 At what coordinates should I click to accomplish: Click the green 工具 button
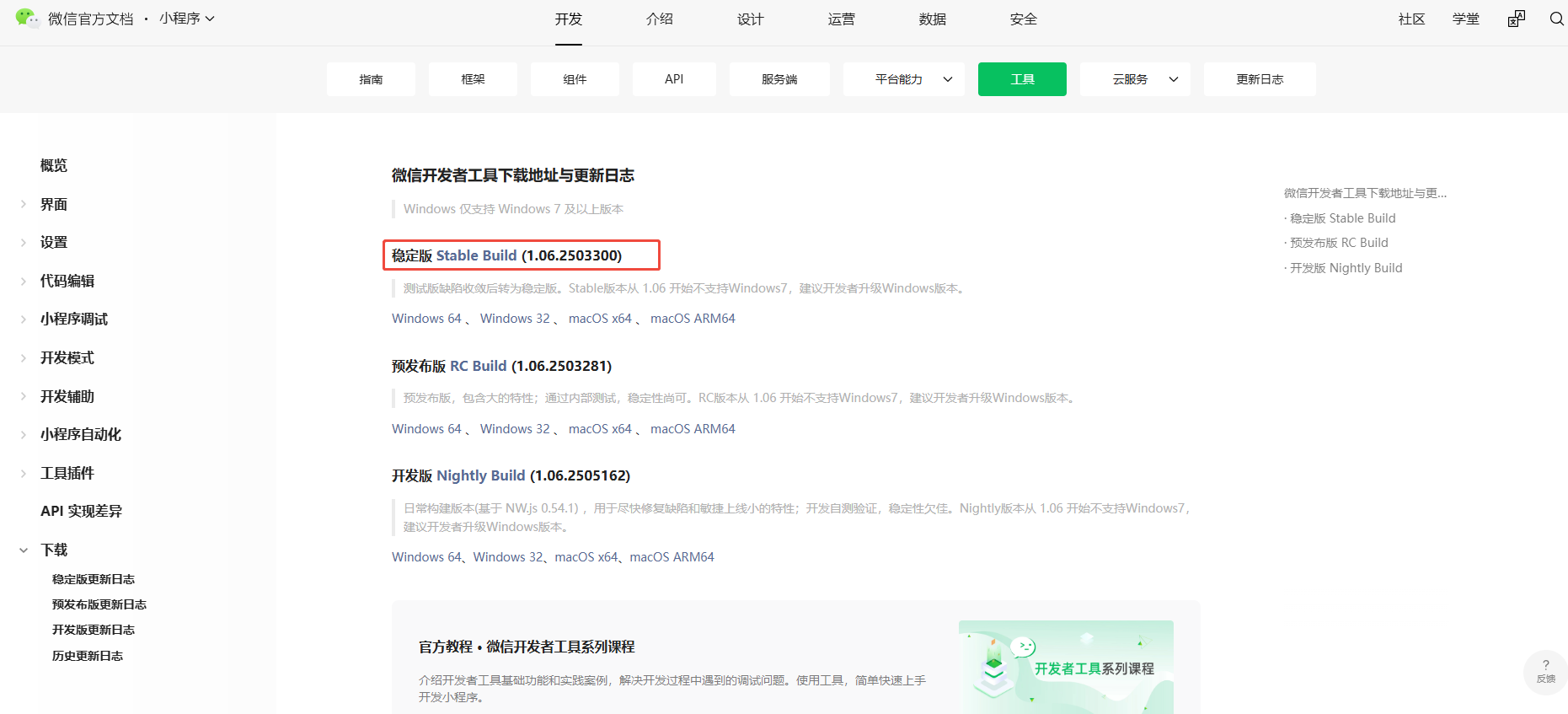1022,79
